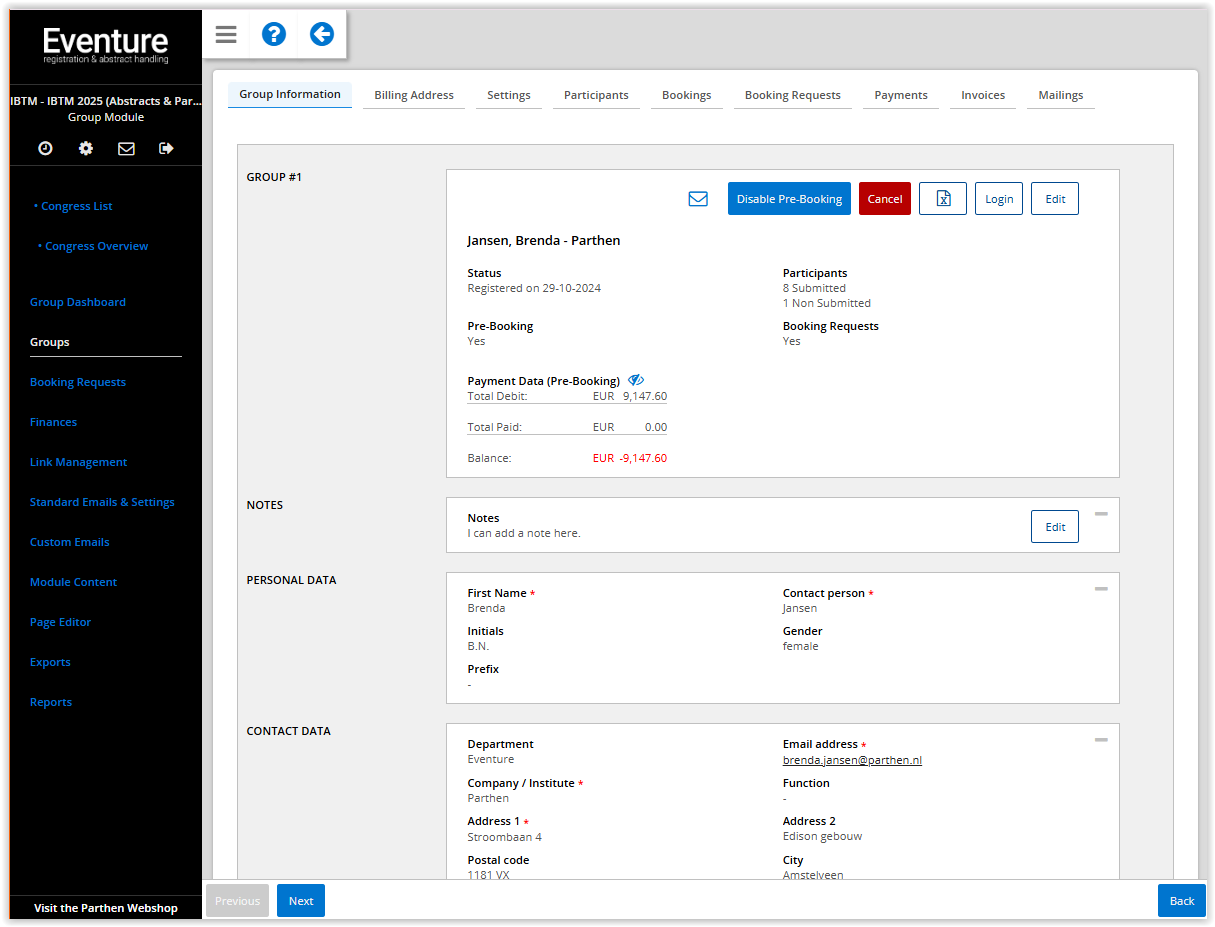Export group using the Excel icon button
1215x927 pixels.
pyautogui.click(x=942, y=199)
